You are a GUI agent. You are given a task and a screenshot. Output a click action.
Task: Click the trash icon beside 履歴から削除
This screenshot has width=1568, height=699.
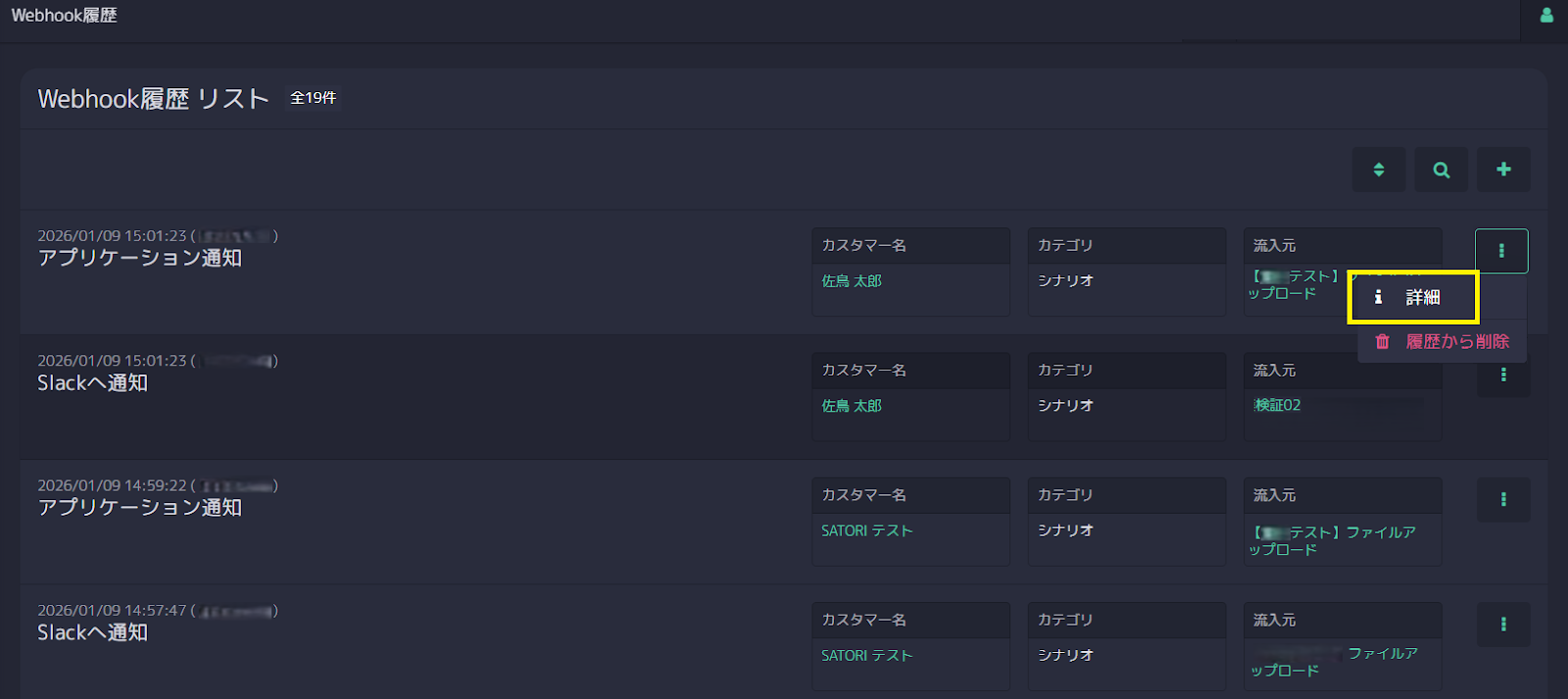tap(1382, 341)
